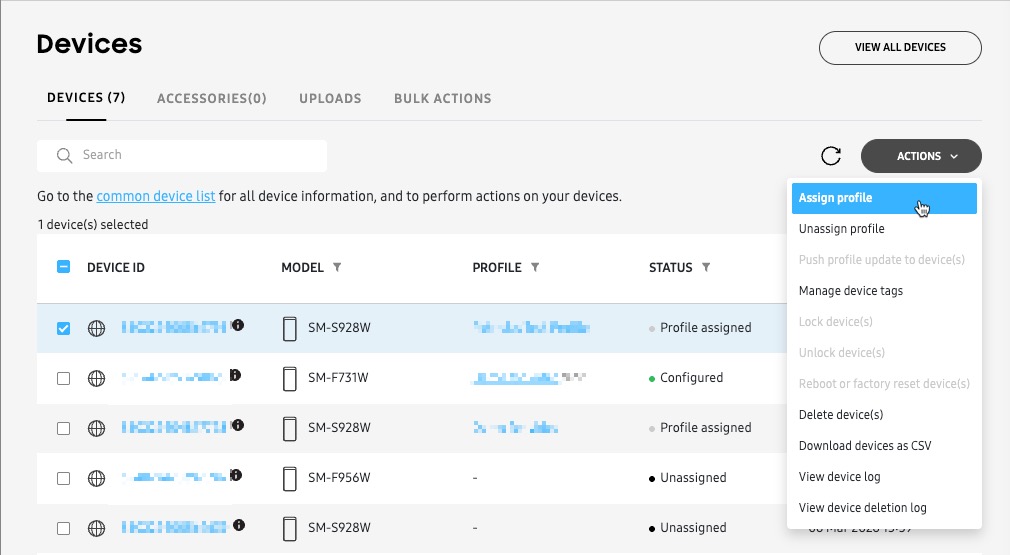The height and width of the screenshot is (555, 1010).
Task: Open View device log
Action: [x=884, y=476]
